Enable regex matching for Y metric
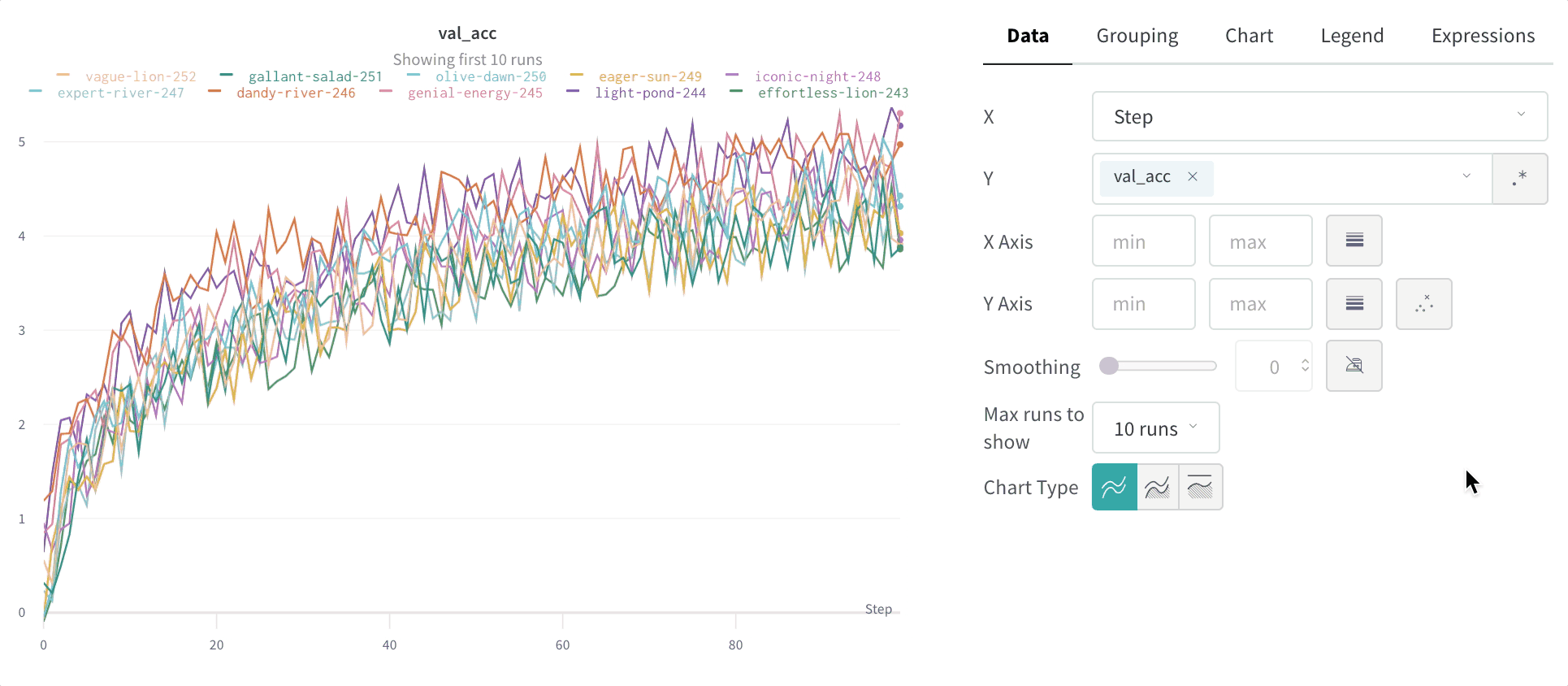Image resolution: width=1568 pixels, height=686 pixels. point(1519,179)
